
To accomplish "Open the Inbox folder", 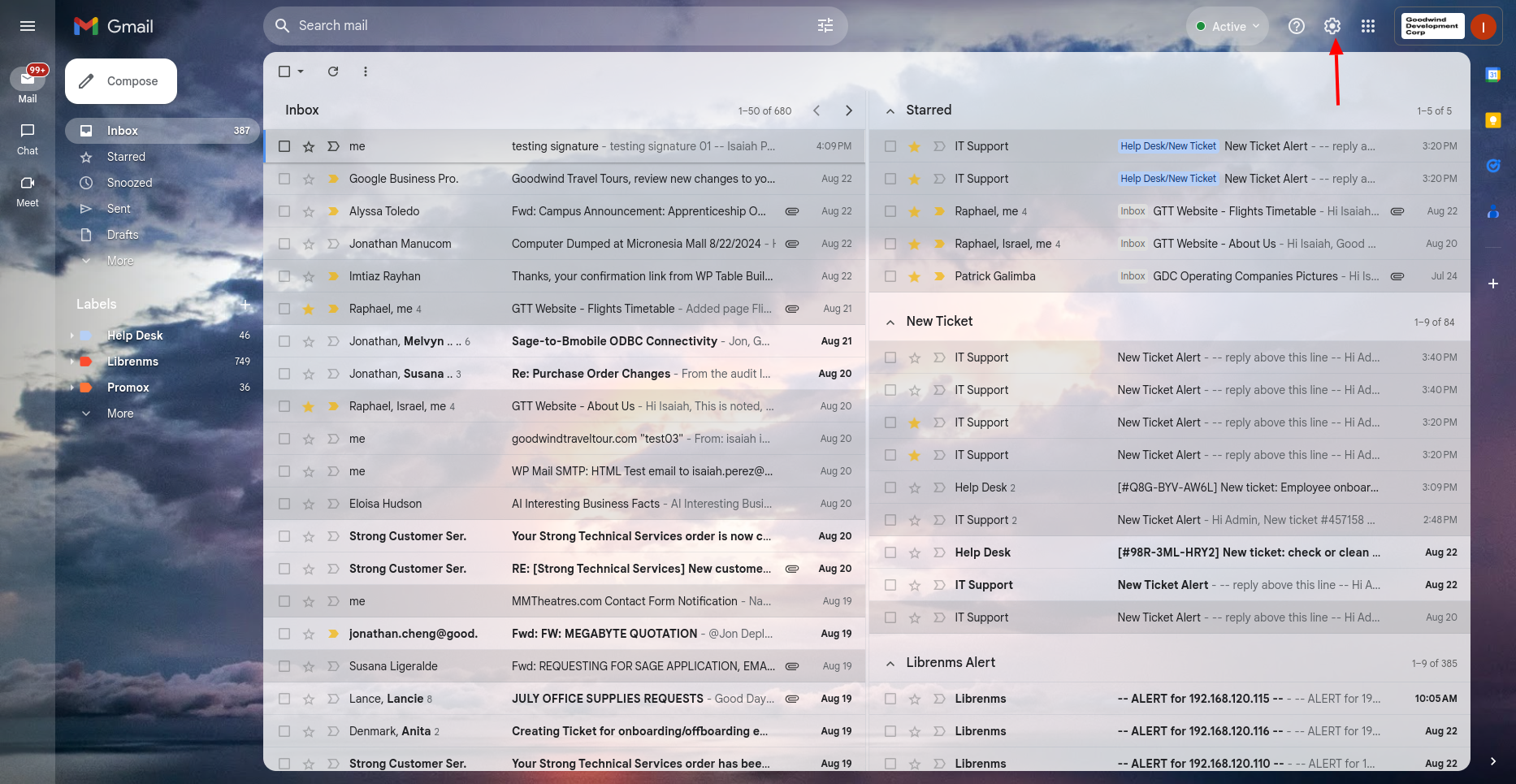I will [162, 131].
